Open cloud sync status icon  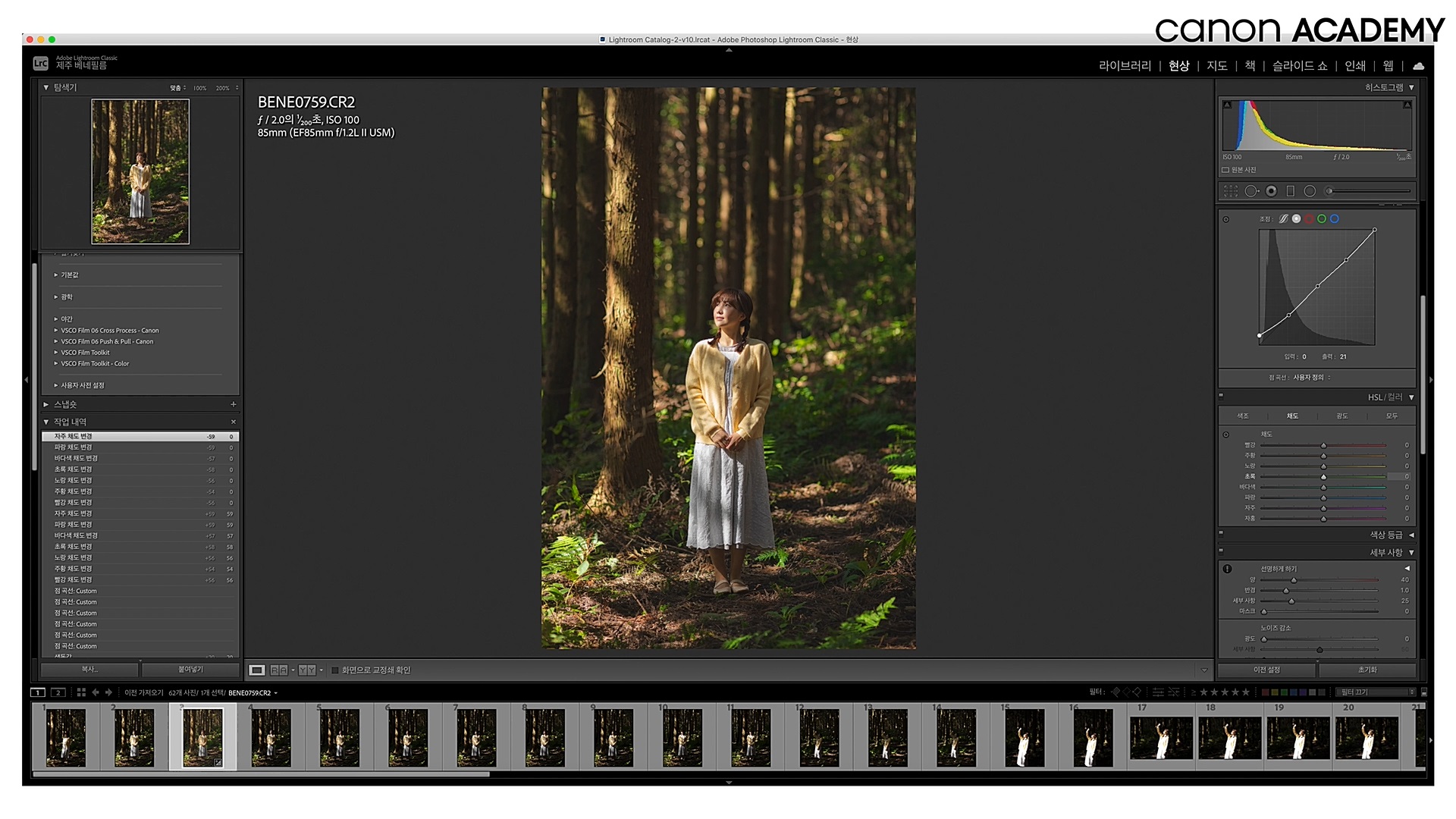point(1418,66)
